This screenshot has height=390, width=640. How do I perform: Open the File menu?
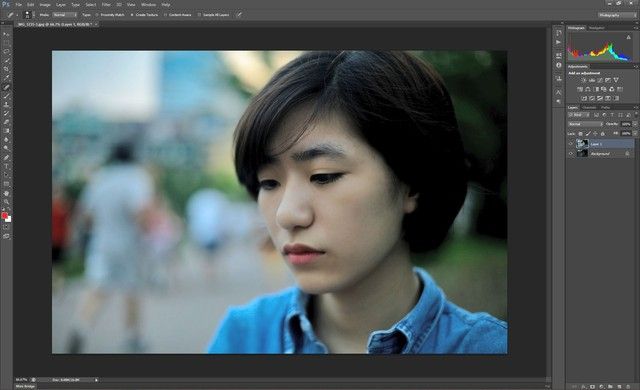click(x=19, y=4)
